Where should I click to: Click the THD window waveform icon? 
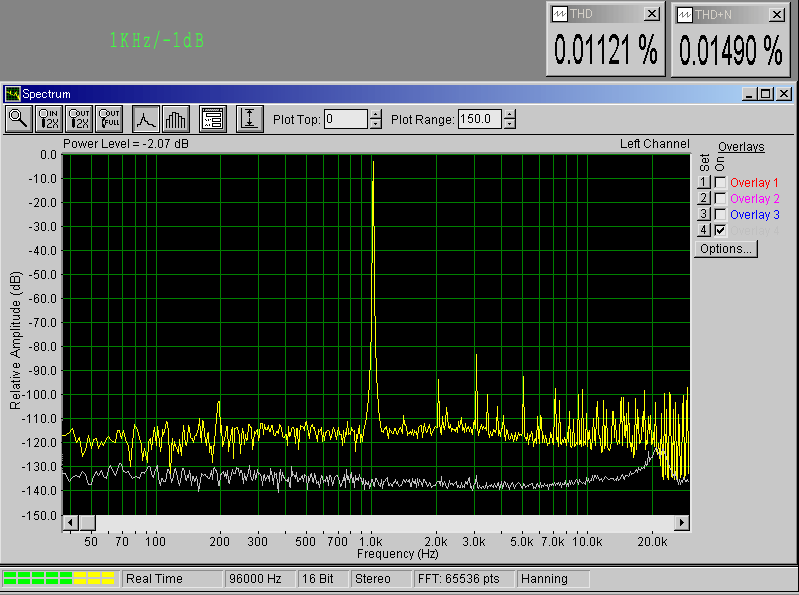[x=560, y=14]
